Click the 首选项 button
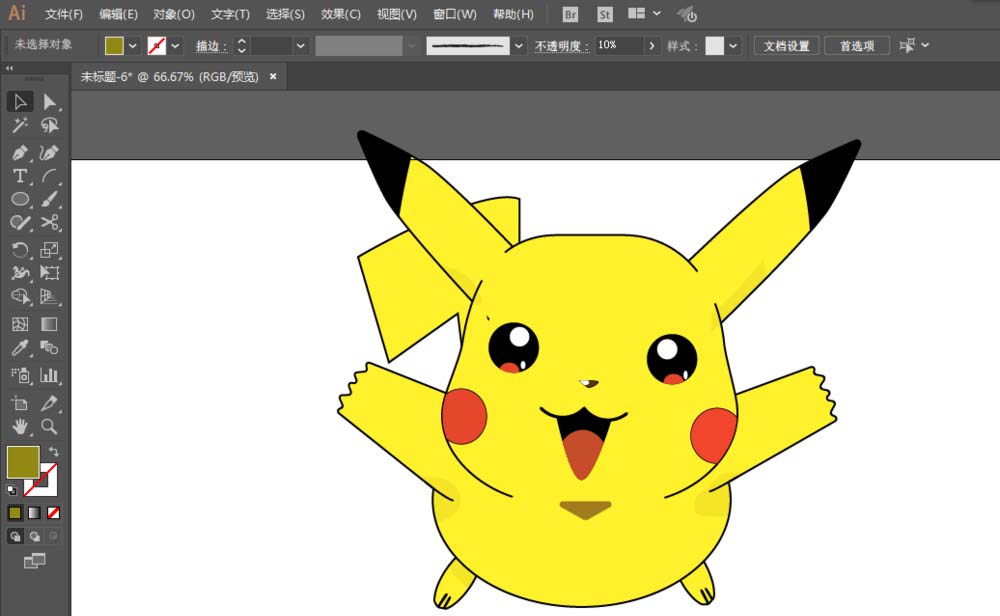The height and width of the screenshot is (616, 1000). pos(857,46)
